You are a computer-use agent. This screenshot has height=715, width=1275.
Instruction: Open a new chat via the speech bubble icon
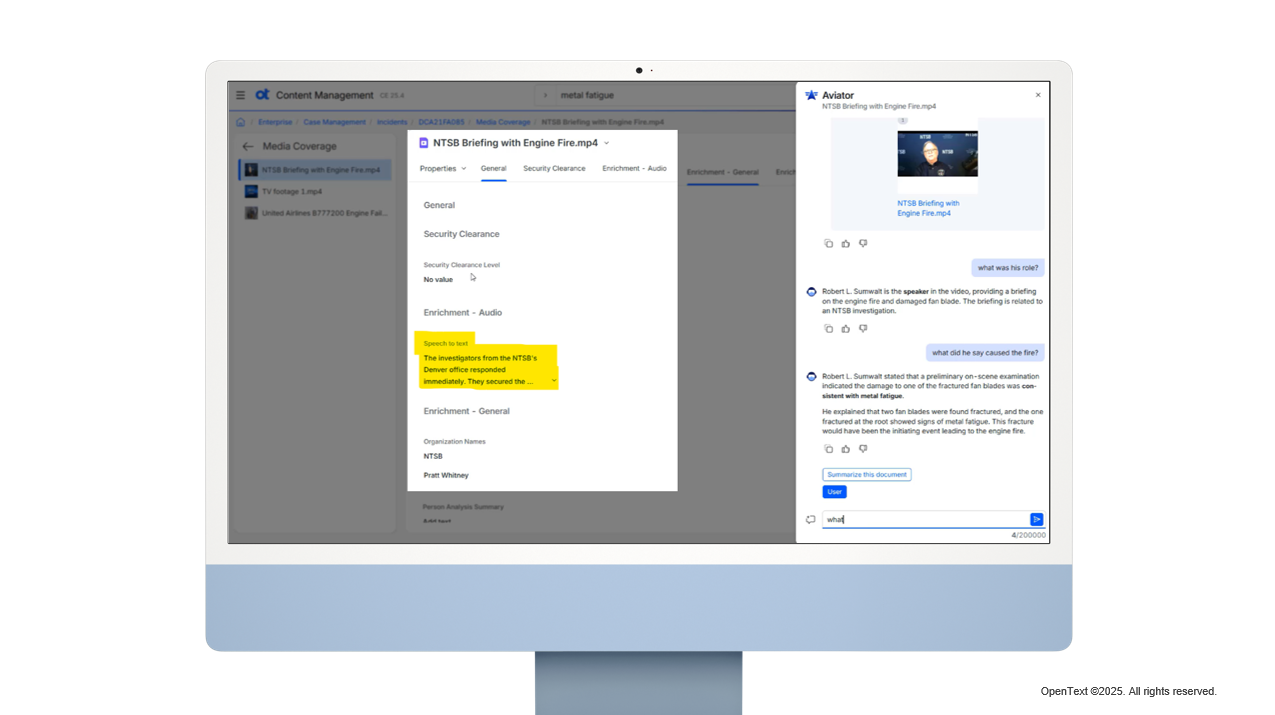pos(811,519)
